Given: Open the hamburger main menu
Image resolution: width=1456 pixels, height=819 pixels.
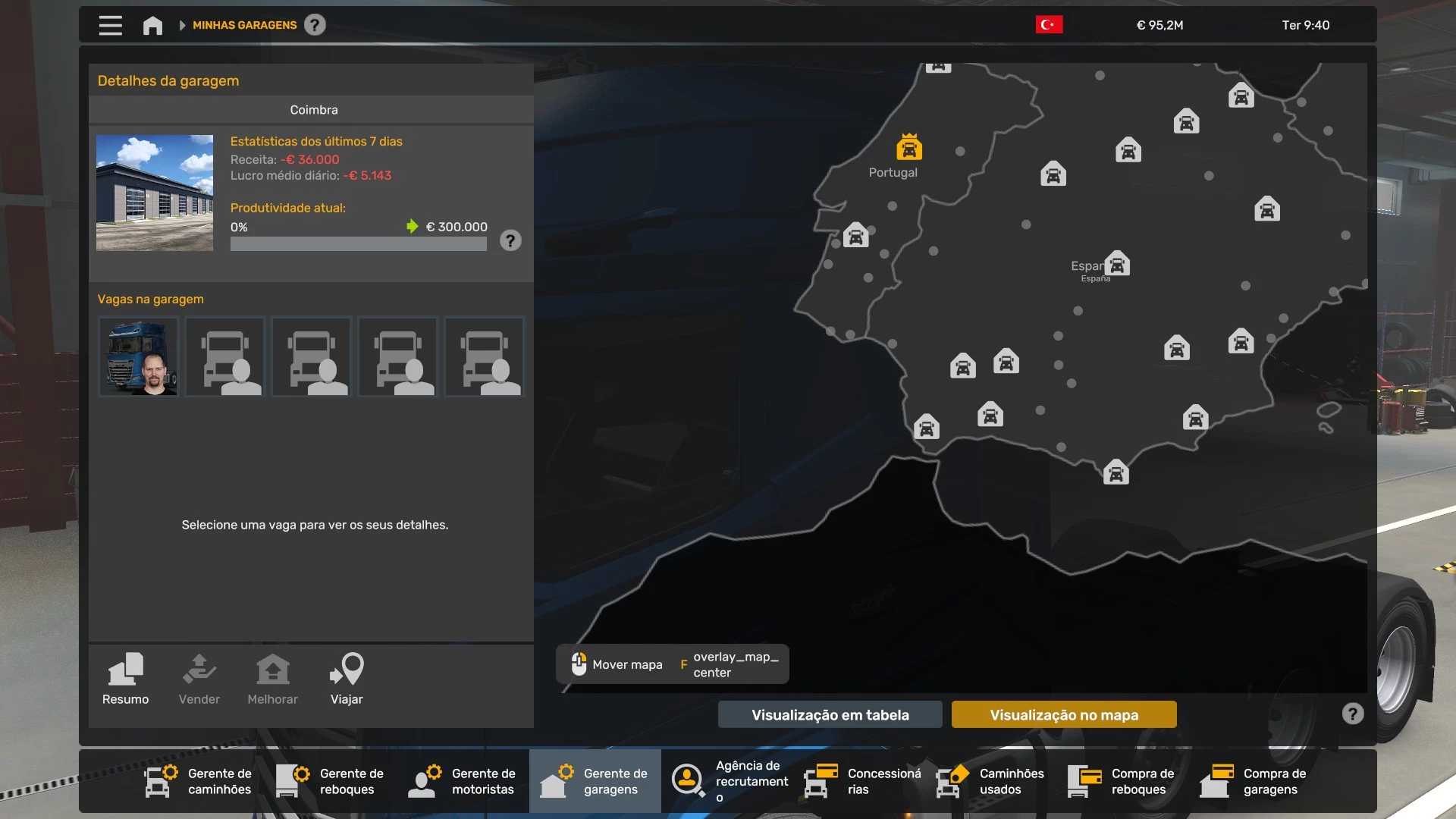Looking at the screenshot, I should [110, 25].
